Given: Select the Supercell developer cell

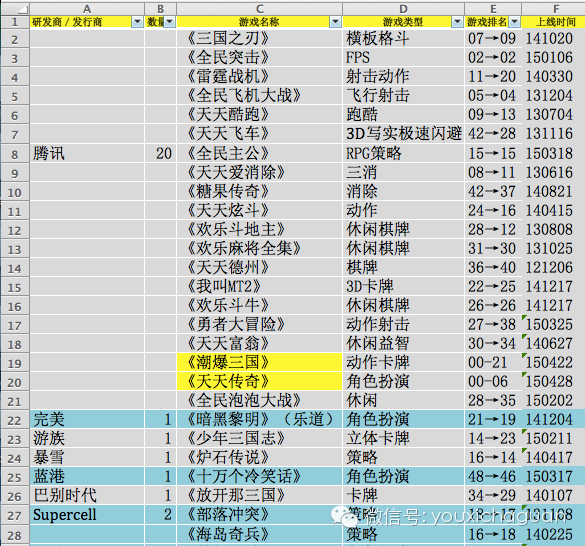Looking at the screenshot, I should [x=87, y=515].
